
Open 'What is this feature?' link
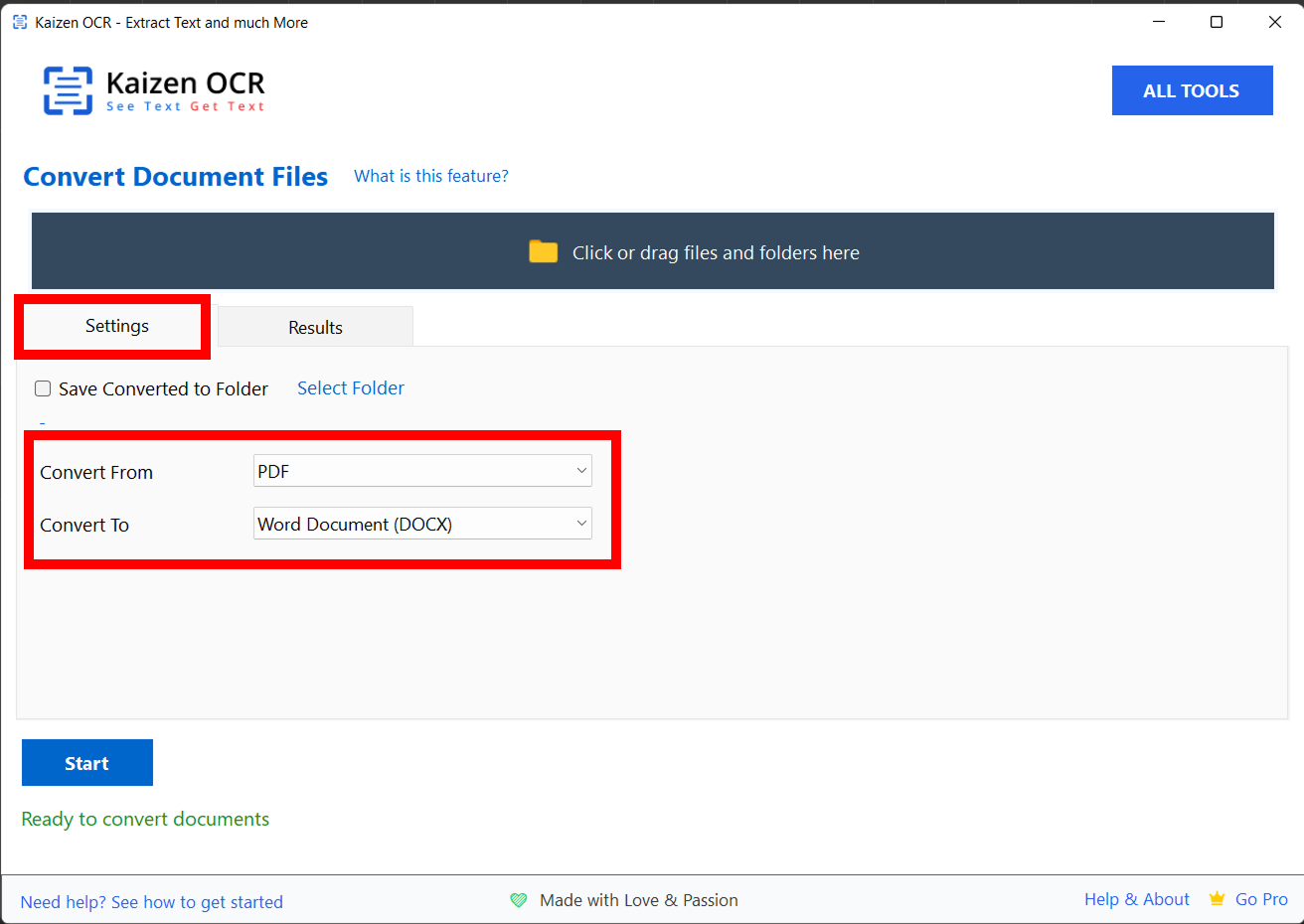point(430,176)
